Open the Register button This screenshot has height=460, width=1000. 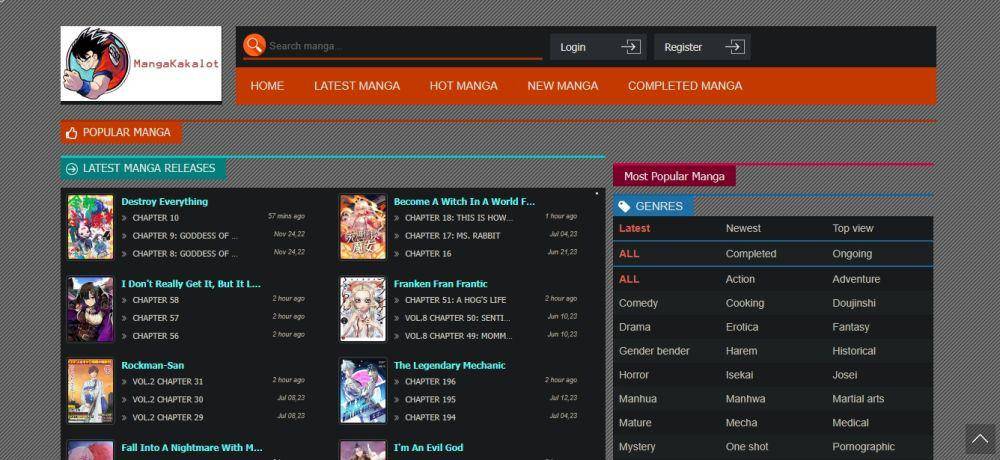702,47
